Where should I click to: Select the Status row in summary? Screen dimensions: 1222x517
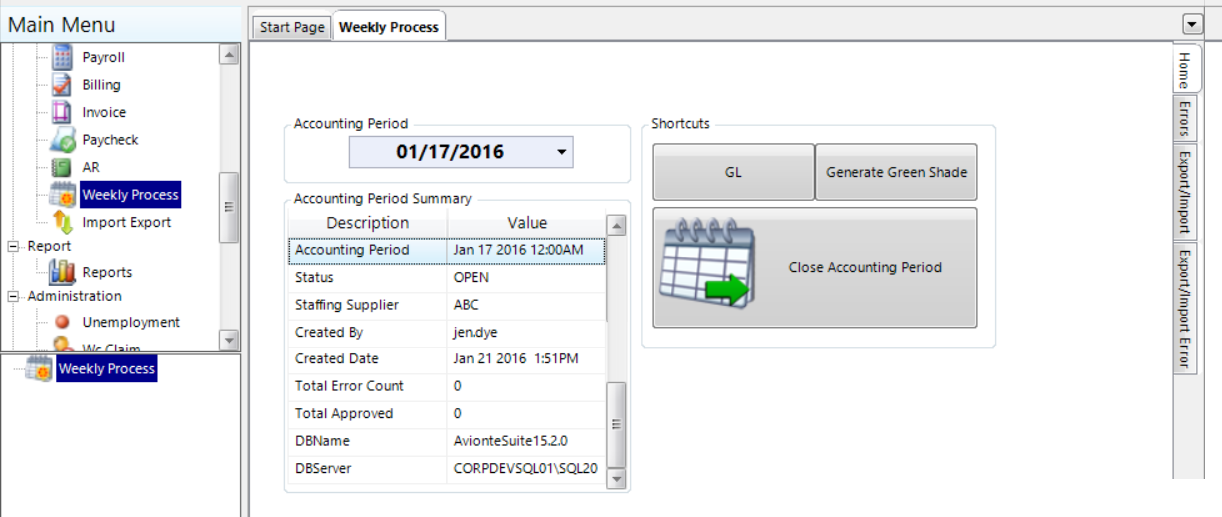click(x=446, y=277)
